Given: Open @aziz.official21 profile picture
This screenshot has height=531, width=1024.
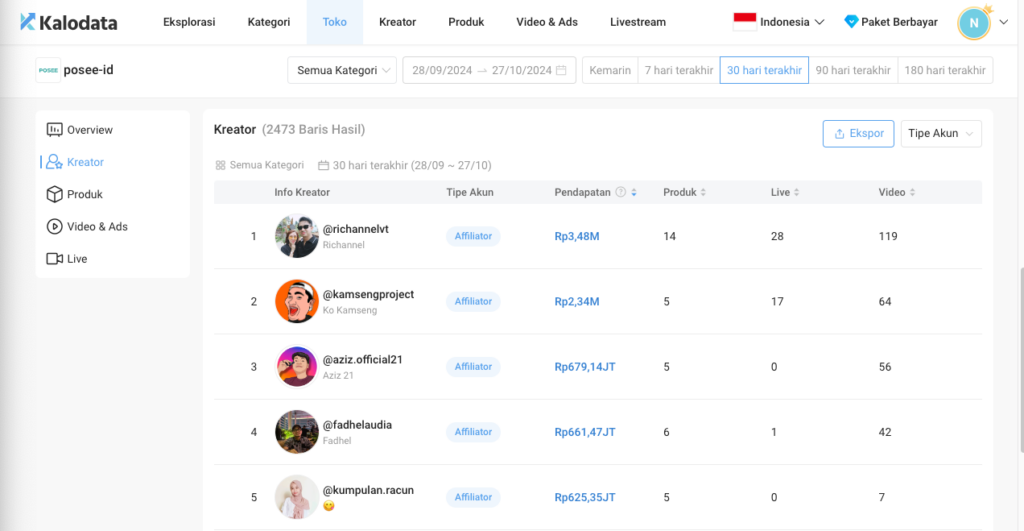Looking at the screenshot, I should tap(296, 366).
